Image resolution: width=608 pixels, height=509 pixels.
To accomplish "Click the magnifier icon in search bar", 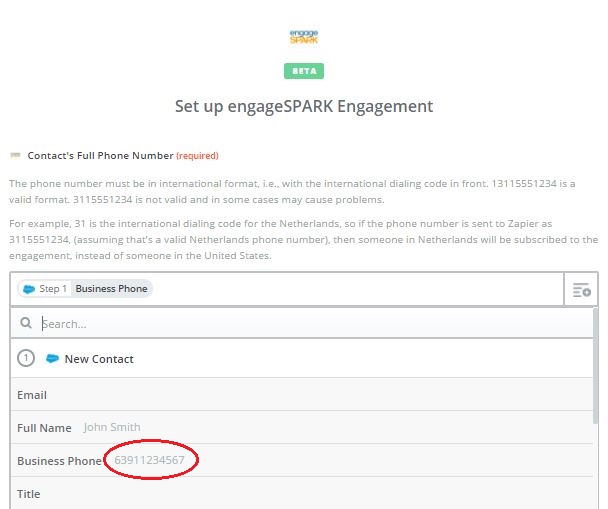I will [26, 323].
